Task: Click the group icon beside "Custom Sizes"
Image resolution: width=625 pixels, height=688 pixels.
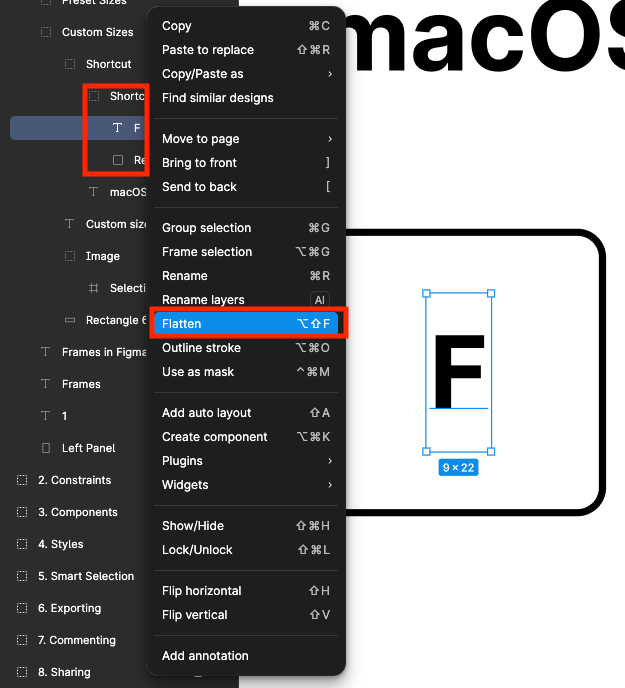Action: [46, 32]
